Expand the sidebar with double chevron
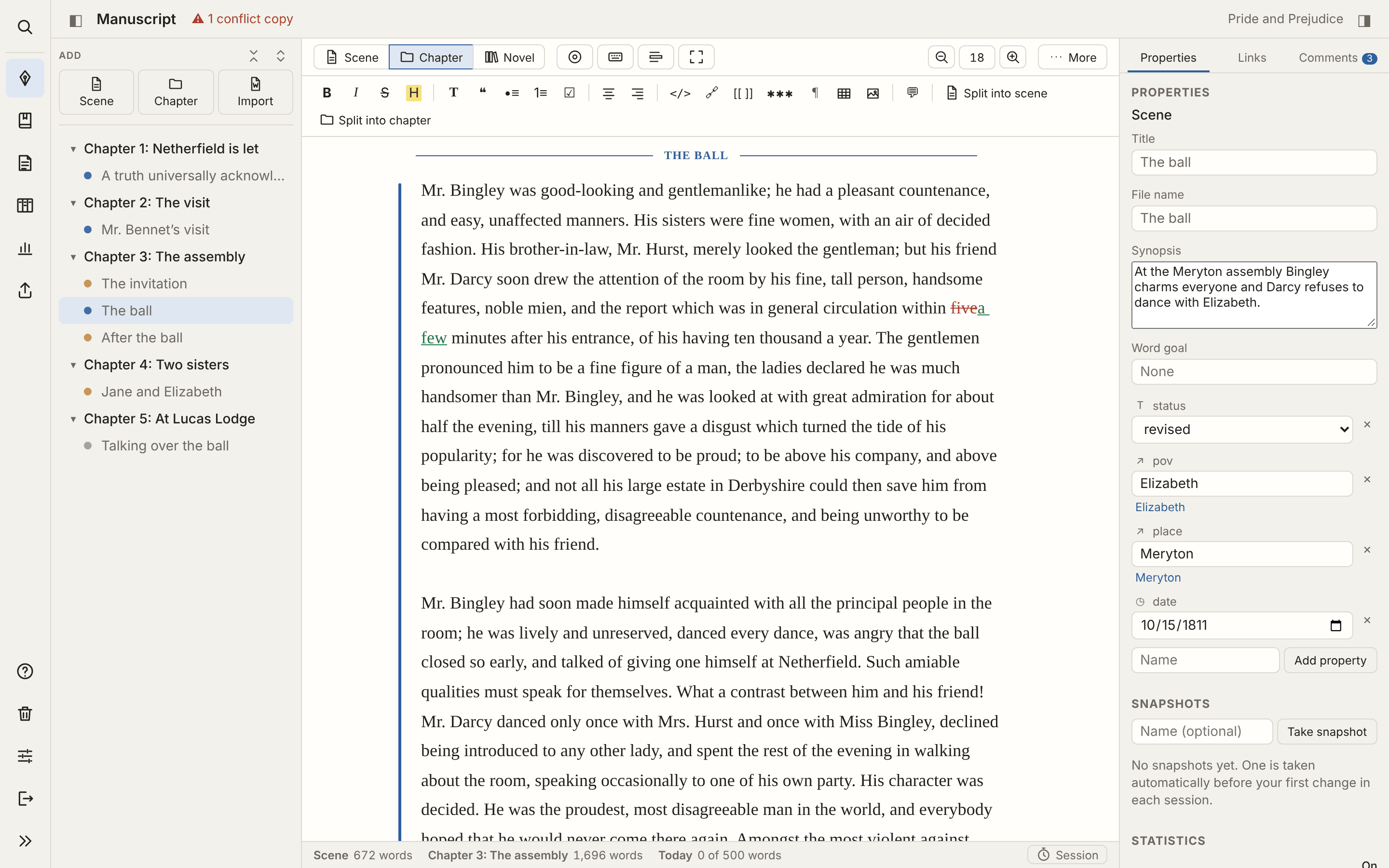The width and height of the screenshot is (1389, 868). click(25, 841)
